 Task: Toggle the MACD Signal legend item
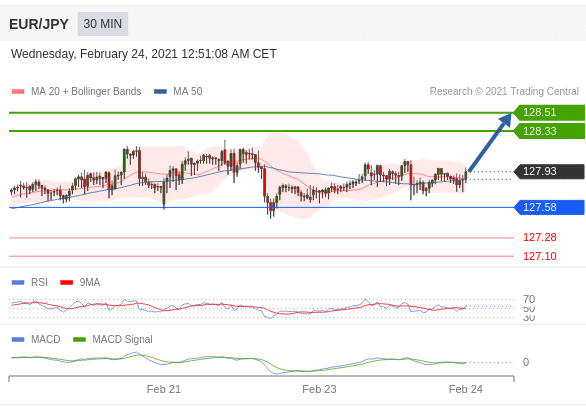coord(113,339)
